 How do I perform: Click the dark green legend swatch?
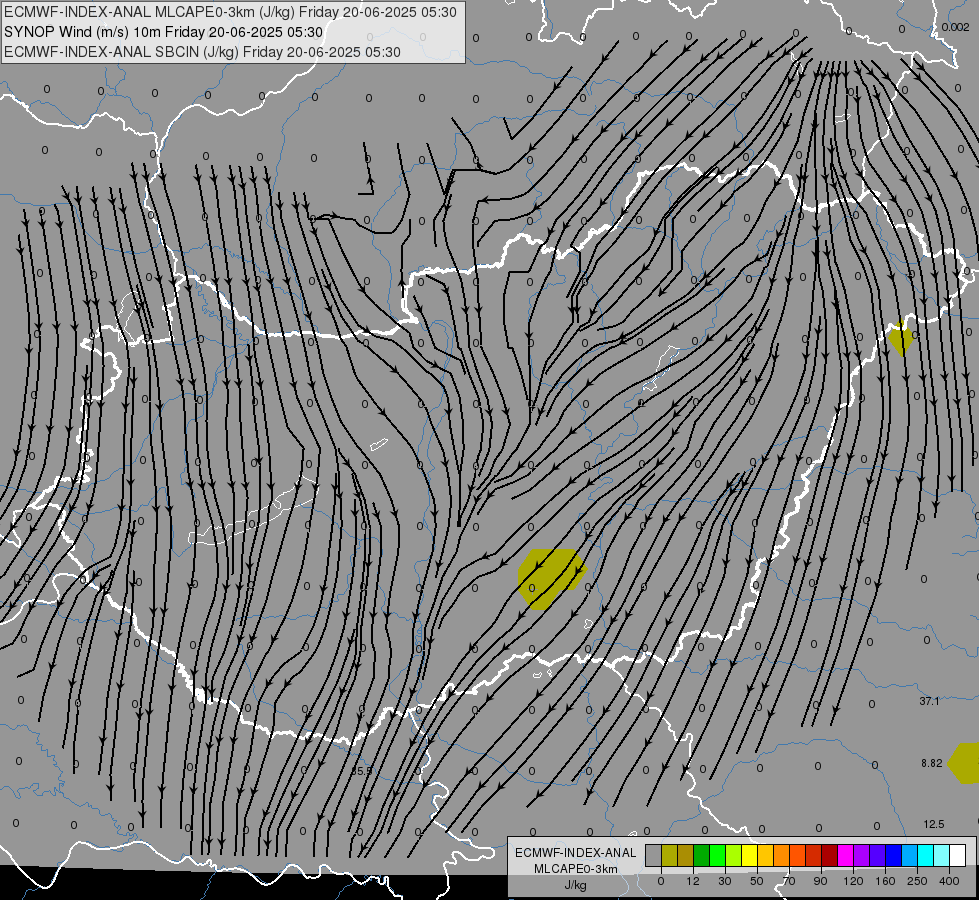pyautogui.click(x=702, y=856)
